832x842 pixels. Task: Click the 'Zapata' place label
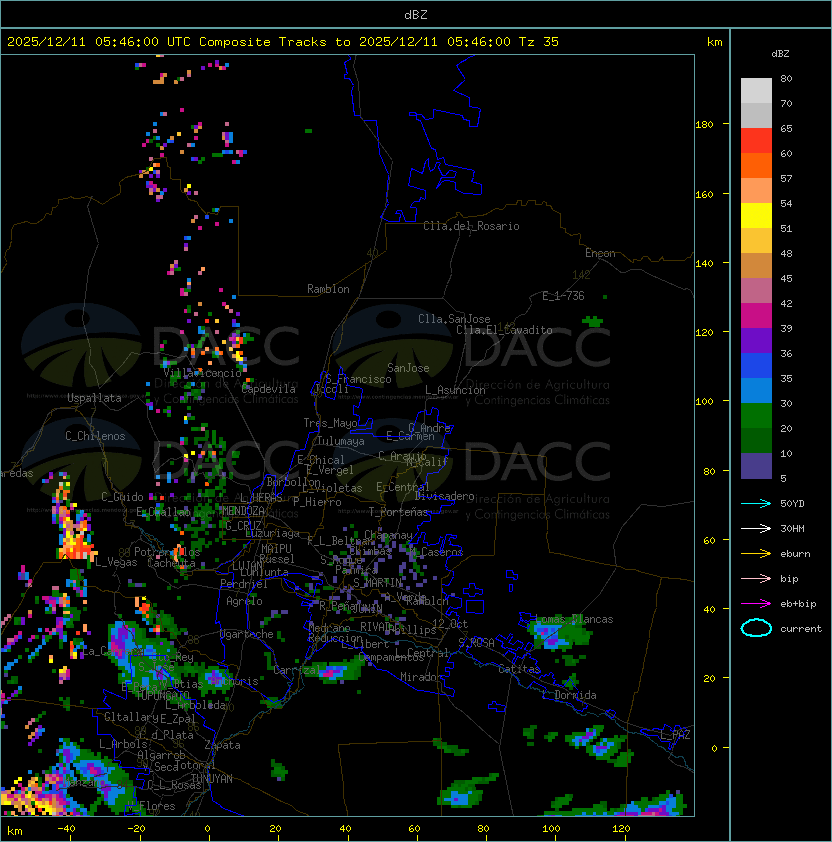pos(222,745)
